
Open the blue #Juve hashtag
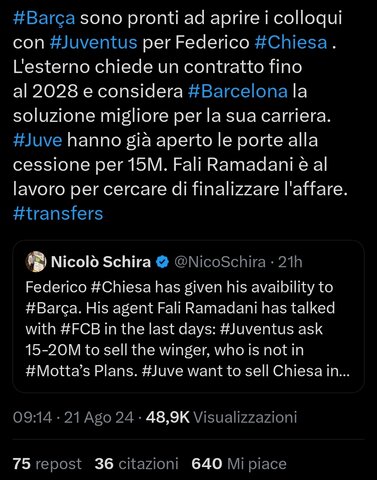(x=38, y=140)
